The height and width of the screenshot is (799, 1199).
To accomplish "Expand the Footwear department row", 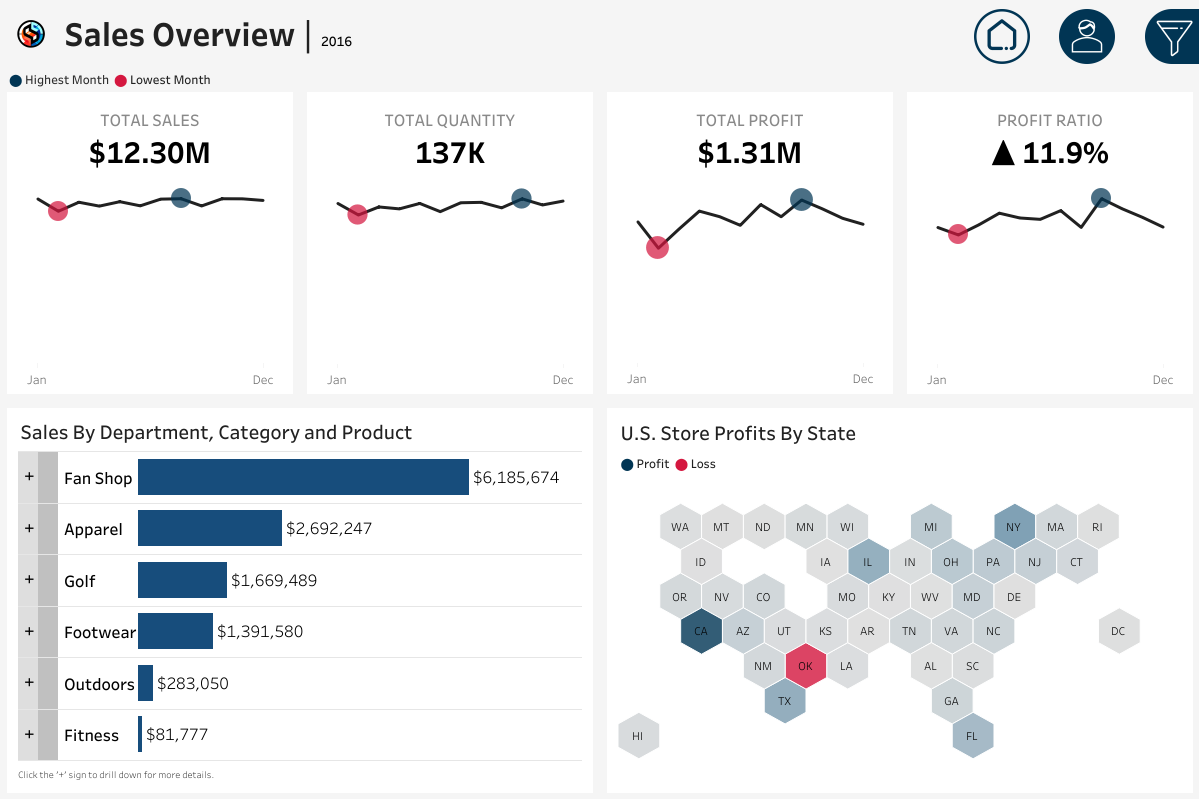I will (x=29, y=631).
